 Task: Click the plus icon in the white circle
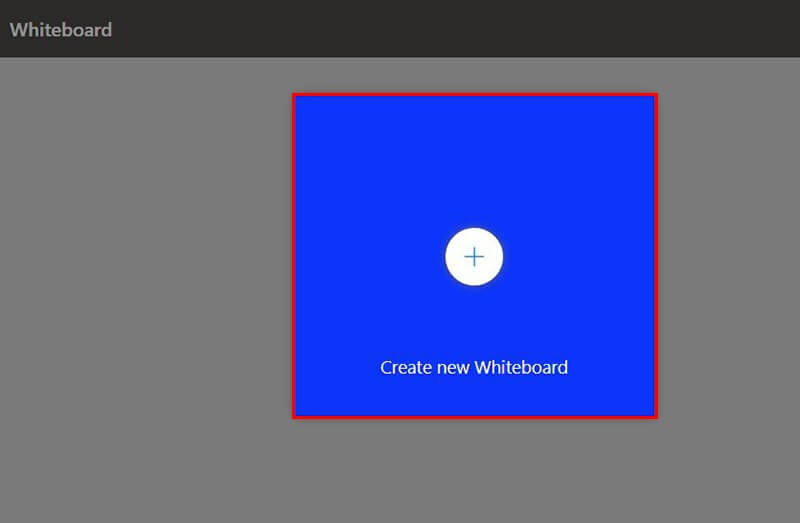coord(474,257)
